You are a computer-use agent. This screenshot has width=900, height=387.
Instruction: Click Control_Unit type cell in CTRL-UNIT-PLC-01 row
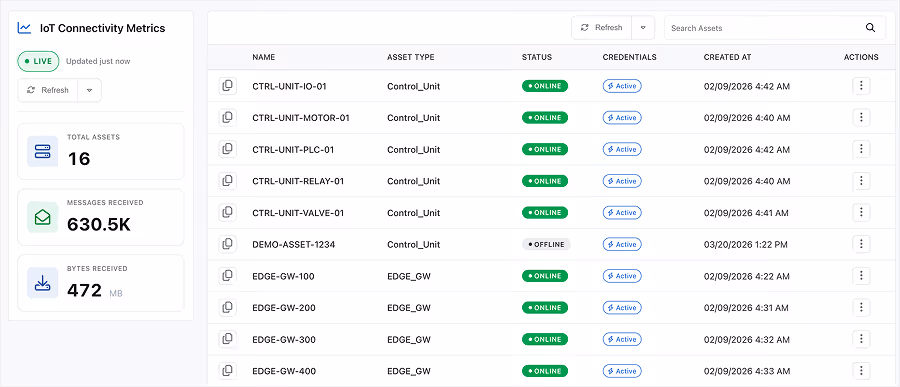413,149
